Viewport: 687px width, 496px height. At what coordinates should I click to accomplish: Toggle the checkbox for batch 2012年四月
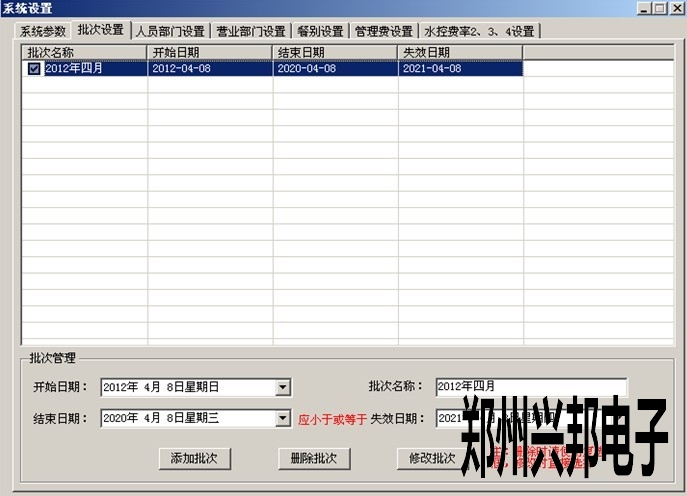coord(34,69)
